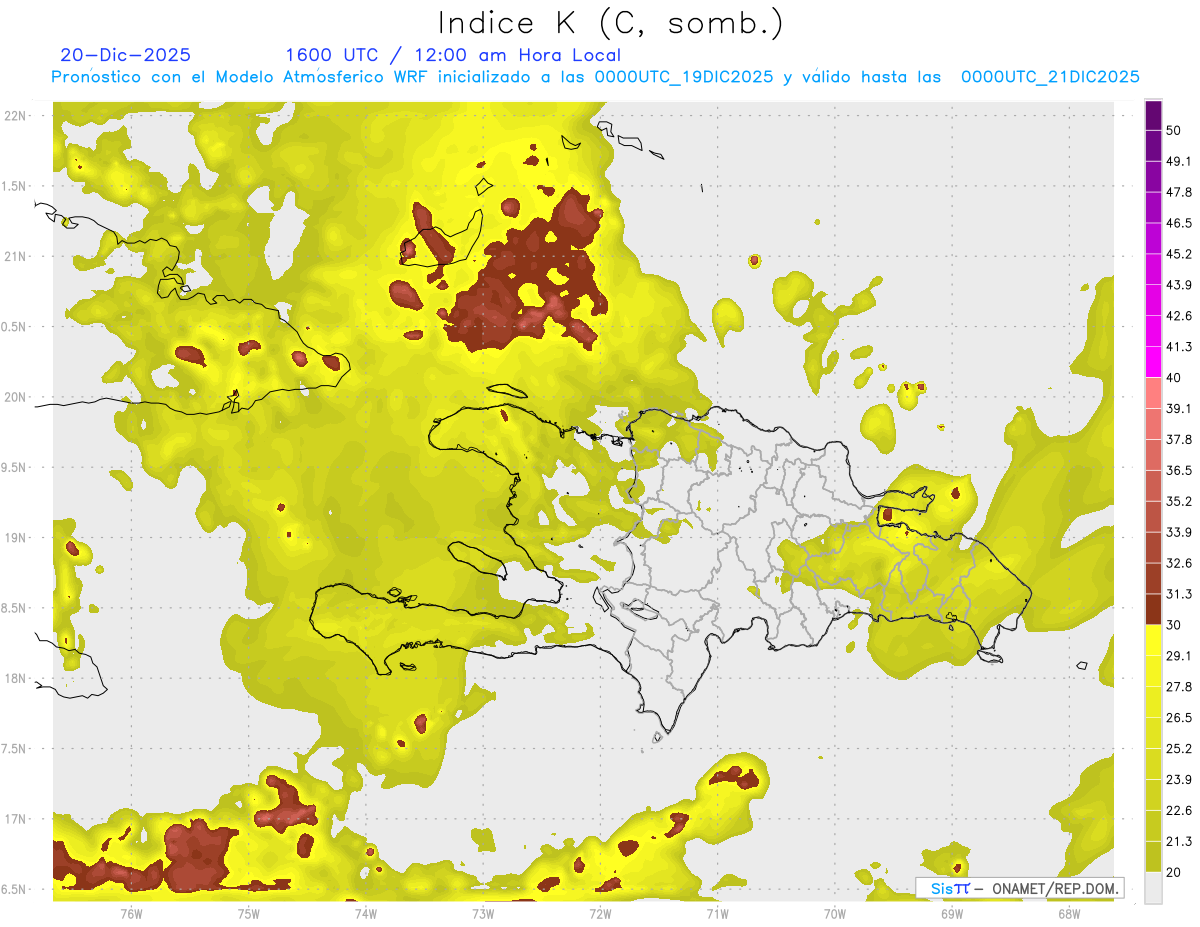Click the colorbar value '22.6'

coord(1179,810)
